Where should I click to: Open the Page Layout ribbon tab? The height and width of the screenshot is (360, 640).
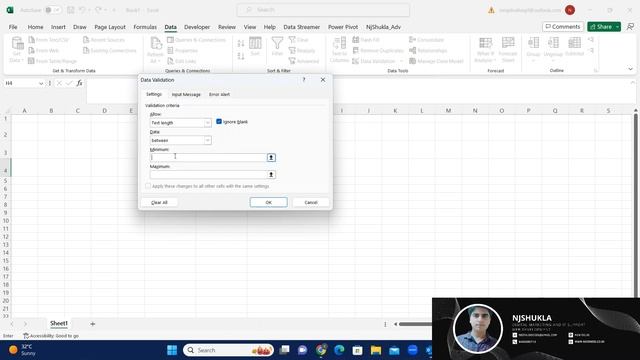tap(110, 27)
